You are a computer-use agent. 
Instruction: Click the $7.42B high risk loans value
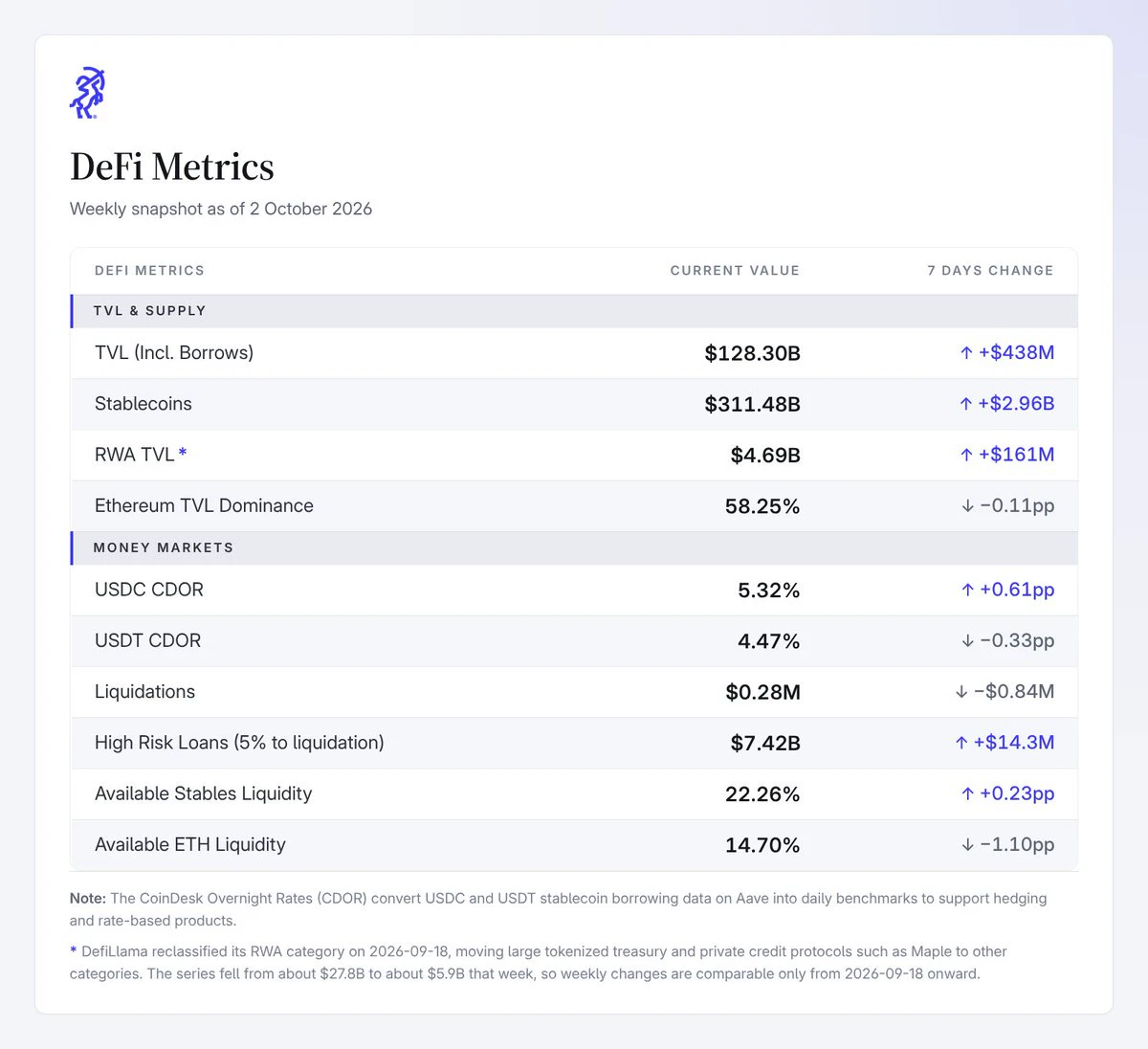coord(765,743)
